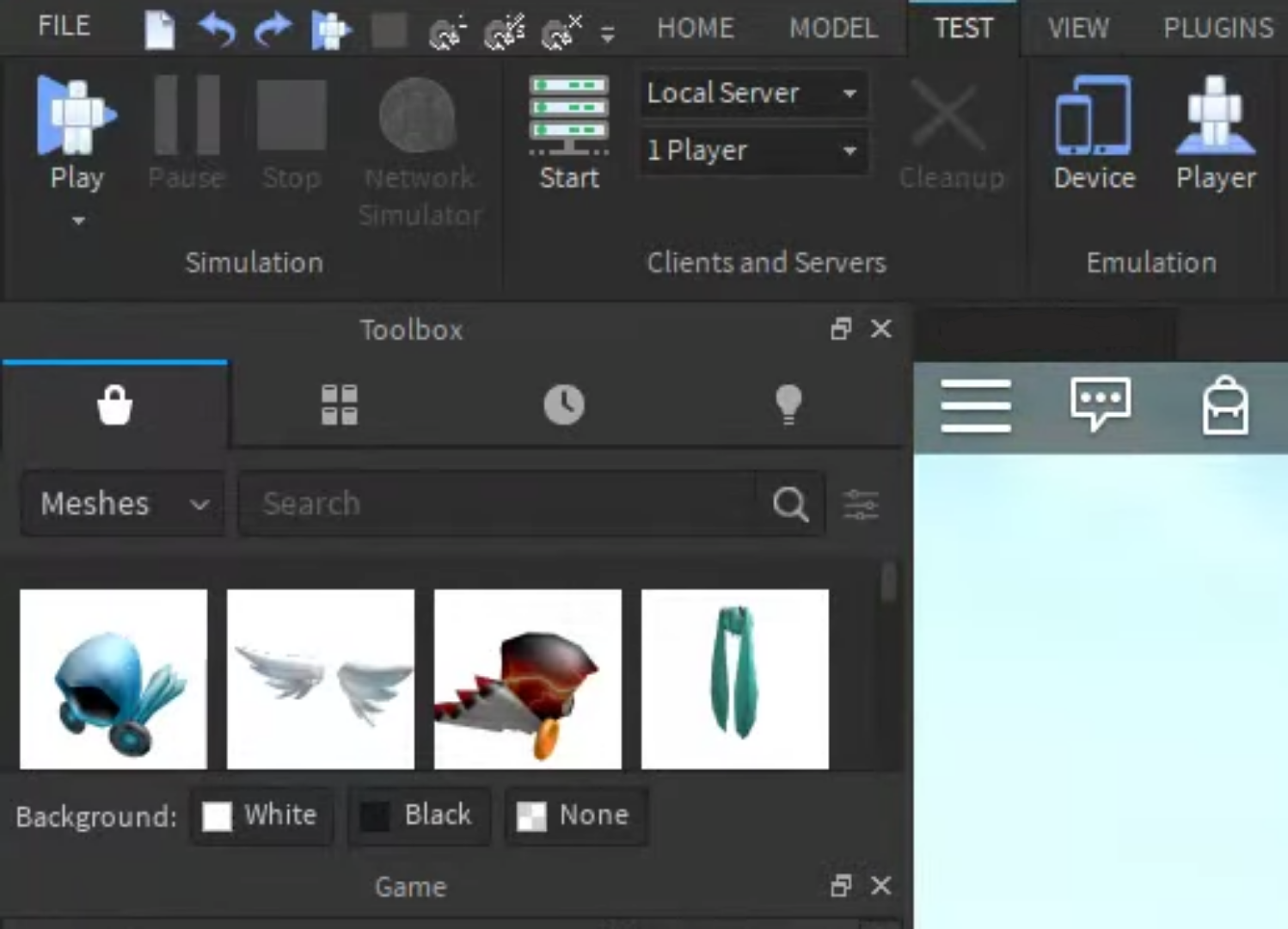Close the Game panel
Viewport: 1288px width, 929px height.
point(881,885)
